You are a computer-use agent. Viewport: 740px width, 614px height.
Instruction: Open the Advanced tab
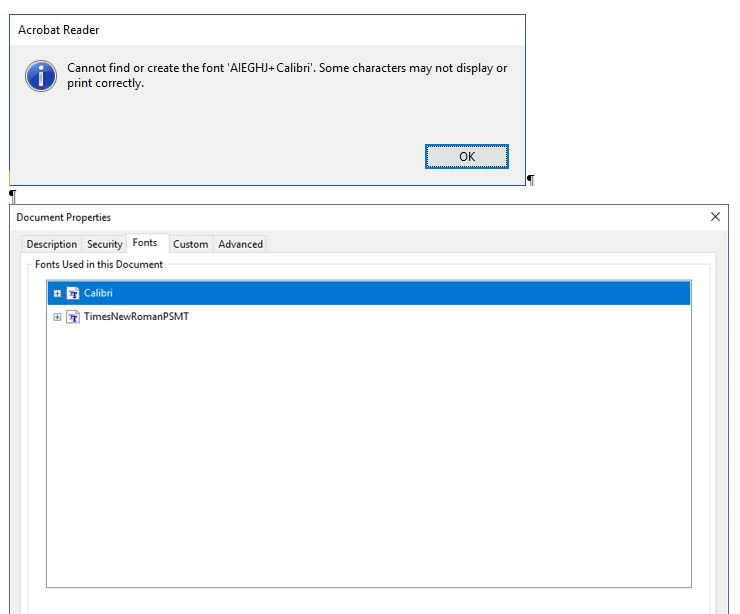[x=240, y=244]
